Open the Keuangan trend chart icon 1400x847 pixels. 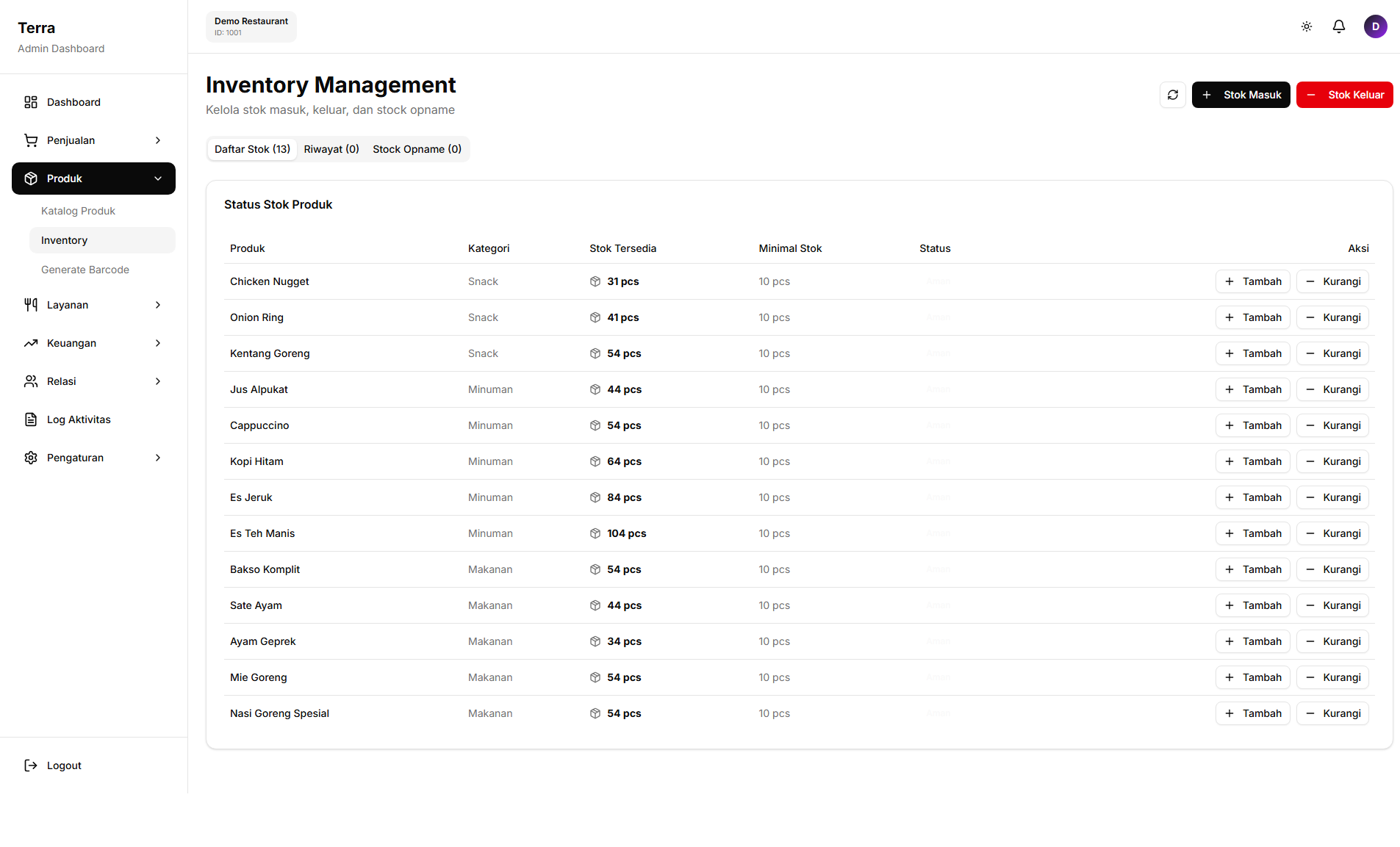(x=30, y=342)
